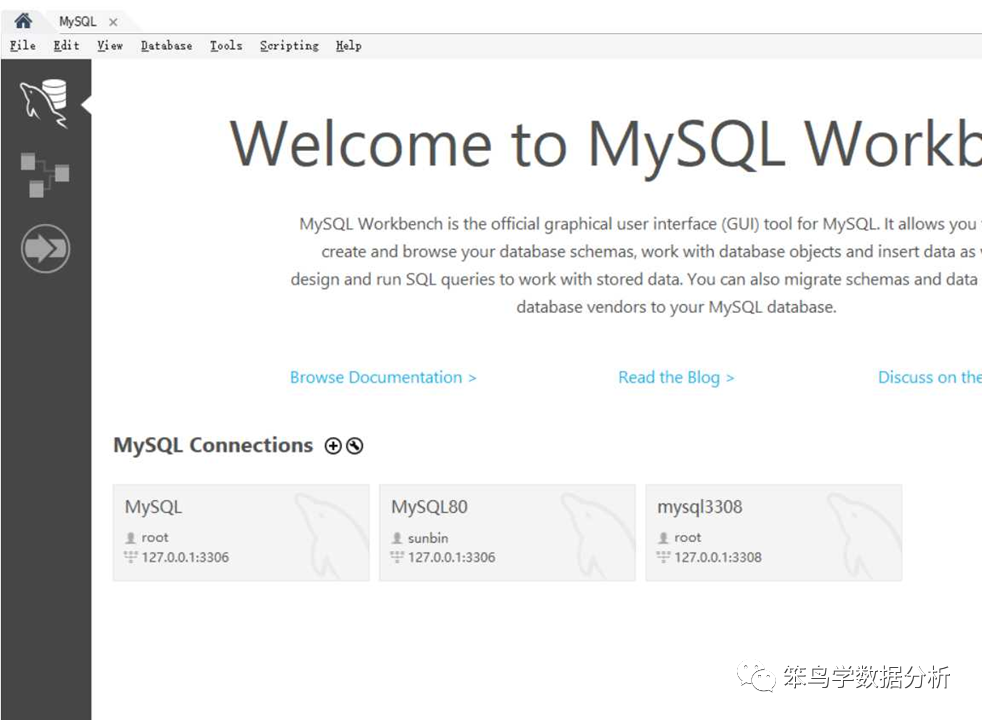Open the View menu
The height and width of the screenshot is (720, 982).
point(110,46)
